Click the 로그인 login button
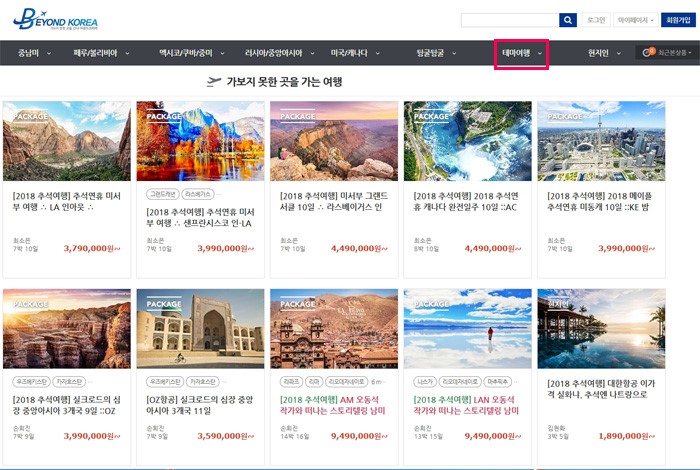The height and width of the screenshot is (470, 700). 596,20
